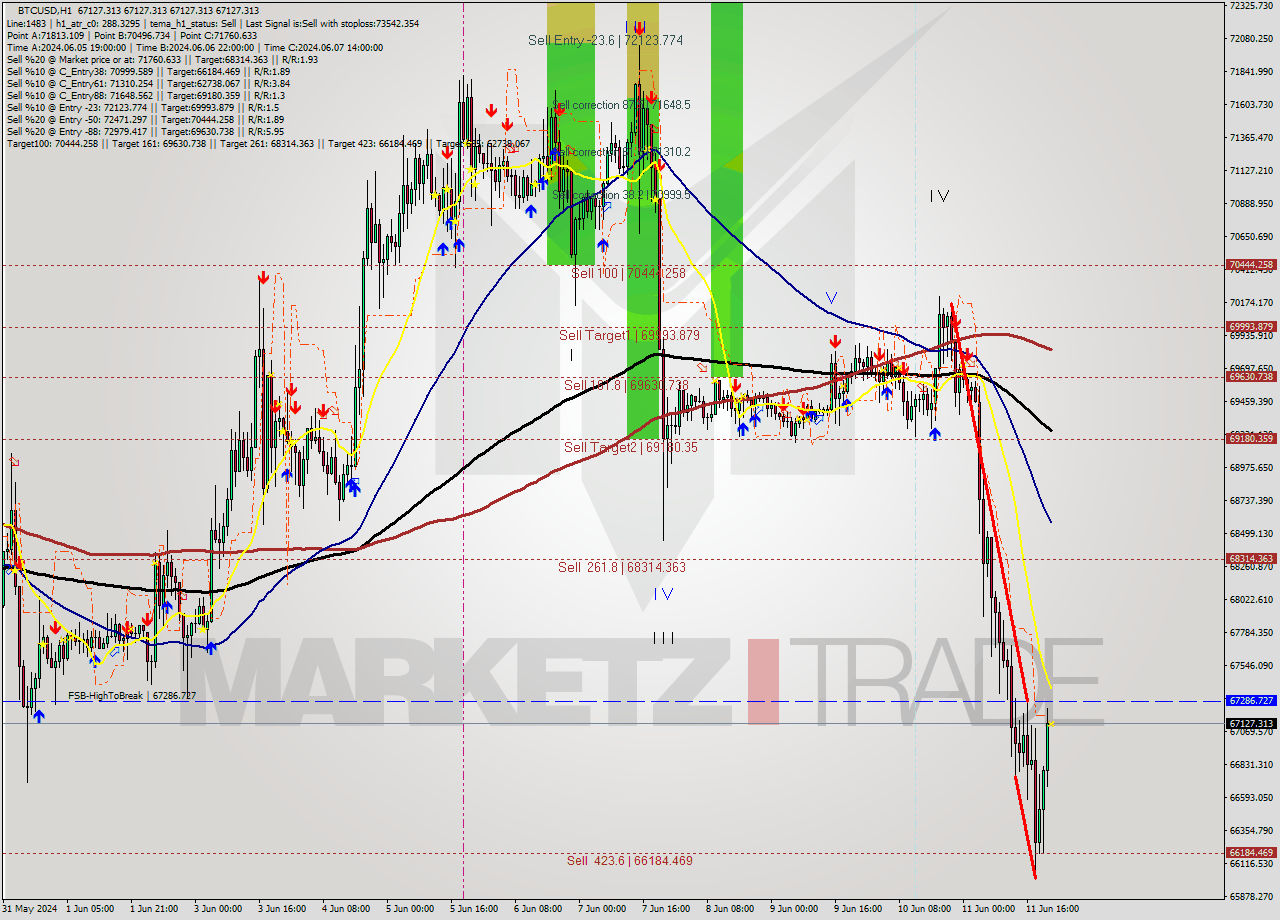The width and height of the screenshot is (1280, 920).
Task: Click the '7 Jun 00:00' time label
Action: pyautogui.click(x=602, y=909)
